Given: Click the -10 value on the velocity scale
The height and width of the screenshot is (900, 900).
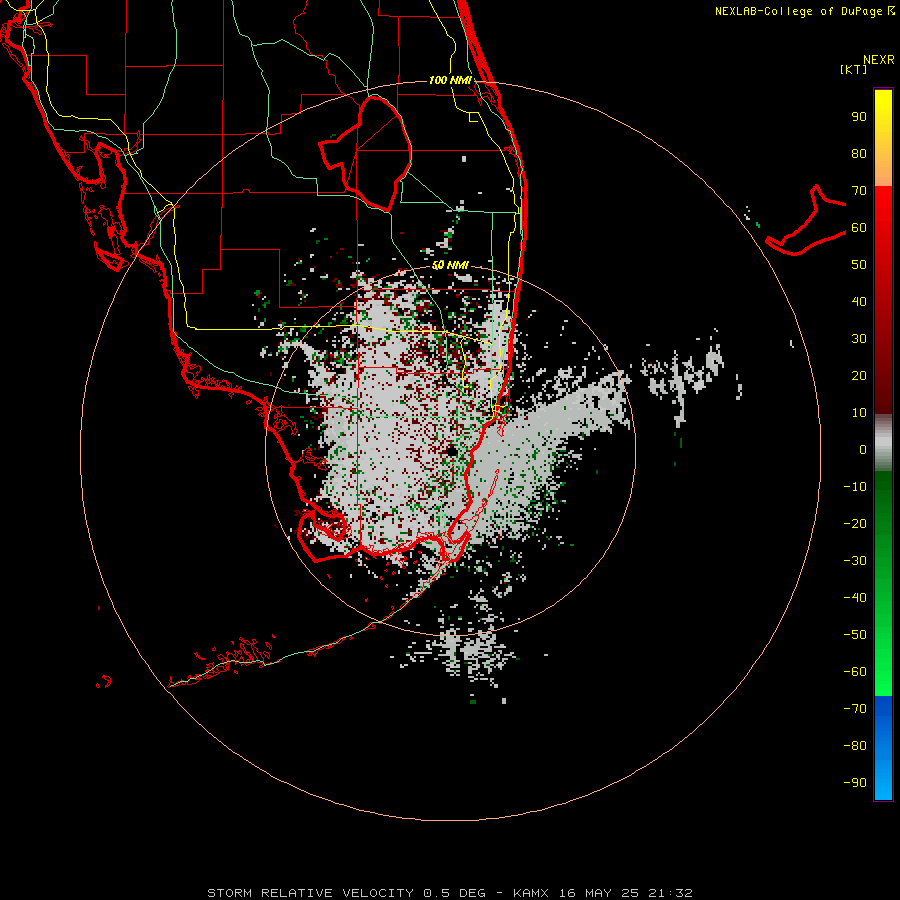Looking at the screenshot, I should click(855, 487).
